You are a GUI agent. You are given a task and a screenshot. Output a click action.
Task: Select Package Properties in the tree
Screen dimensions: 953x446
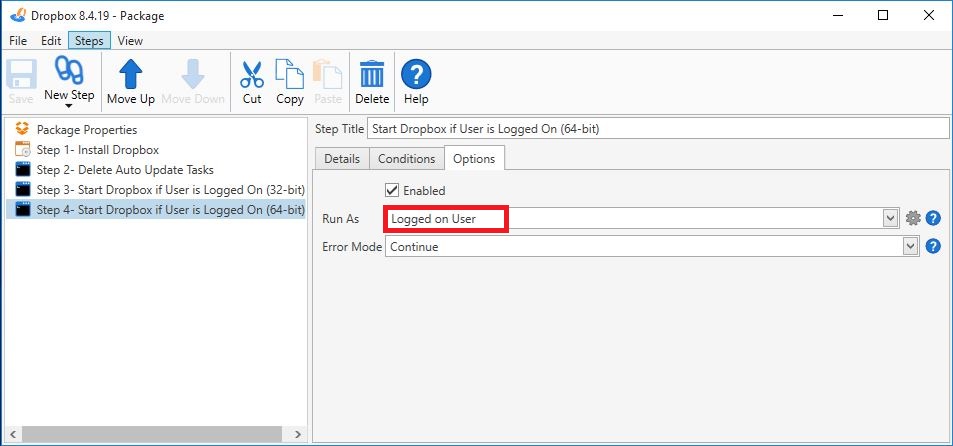[87, 129]
